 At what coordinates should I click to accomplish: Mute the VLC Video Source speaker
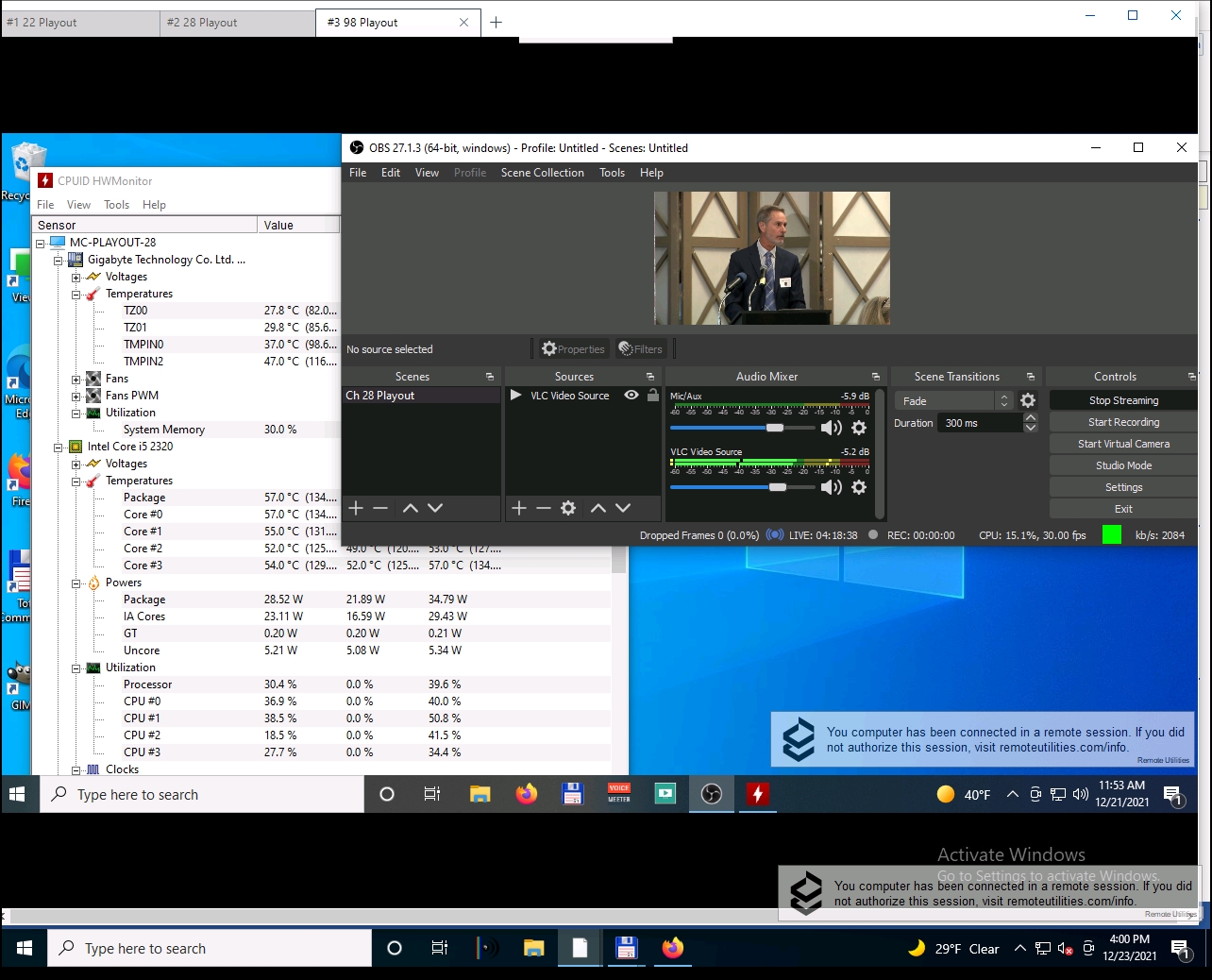[831, 487]
